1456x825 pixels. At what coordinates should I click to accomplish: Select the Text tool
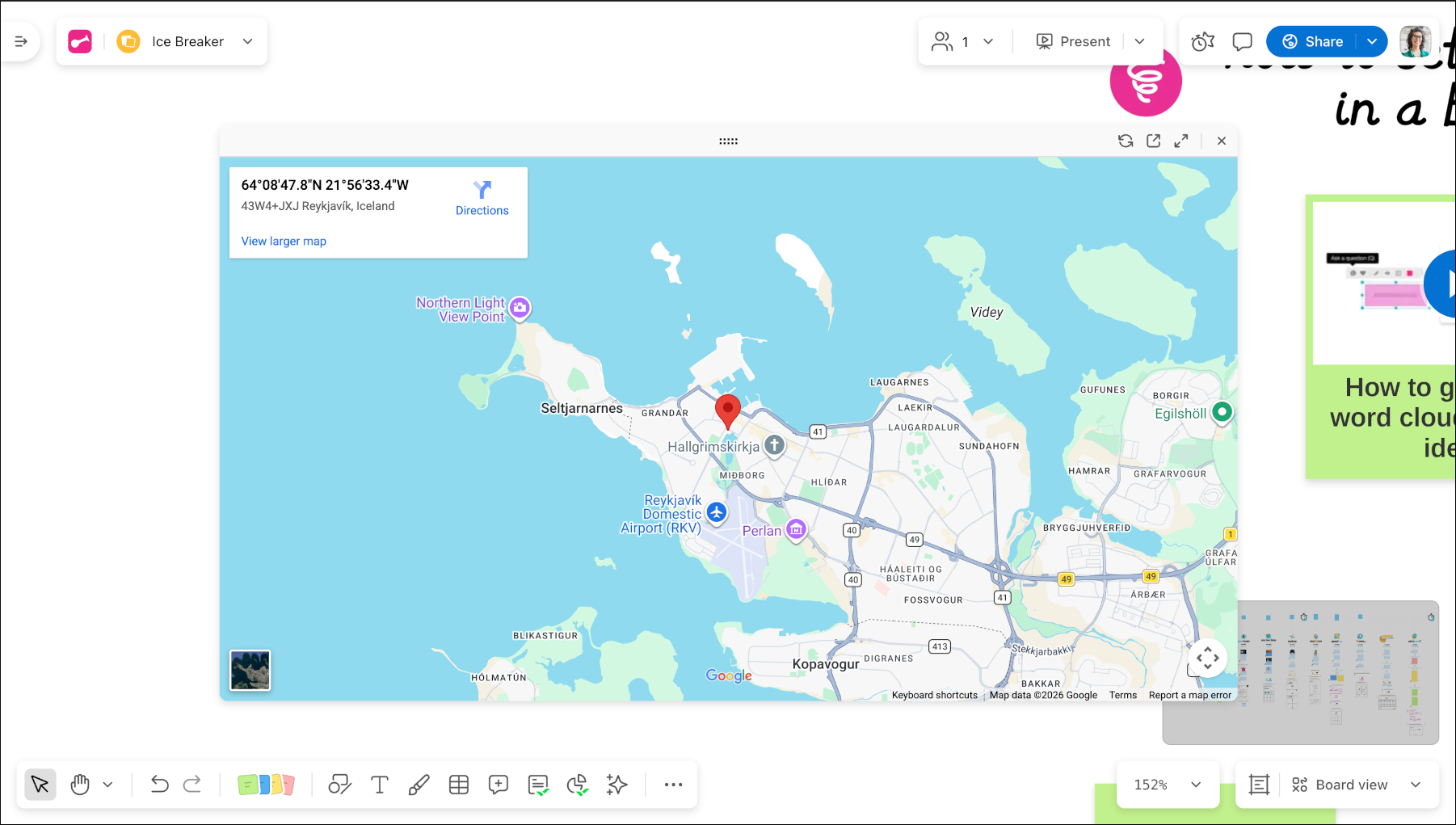click(379, 785)
